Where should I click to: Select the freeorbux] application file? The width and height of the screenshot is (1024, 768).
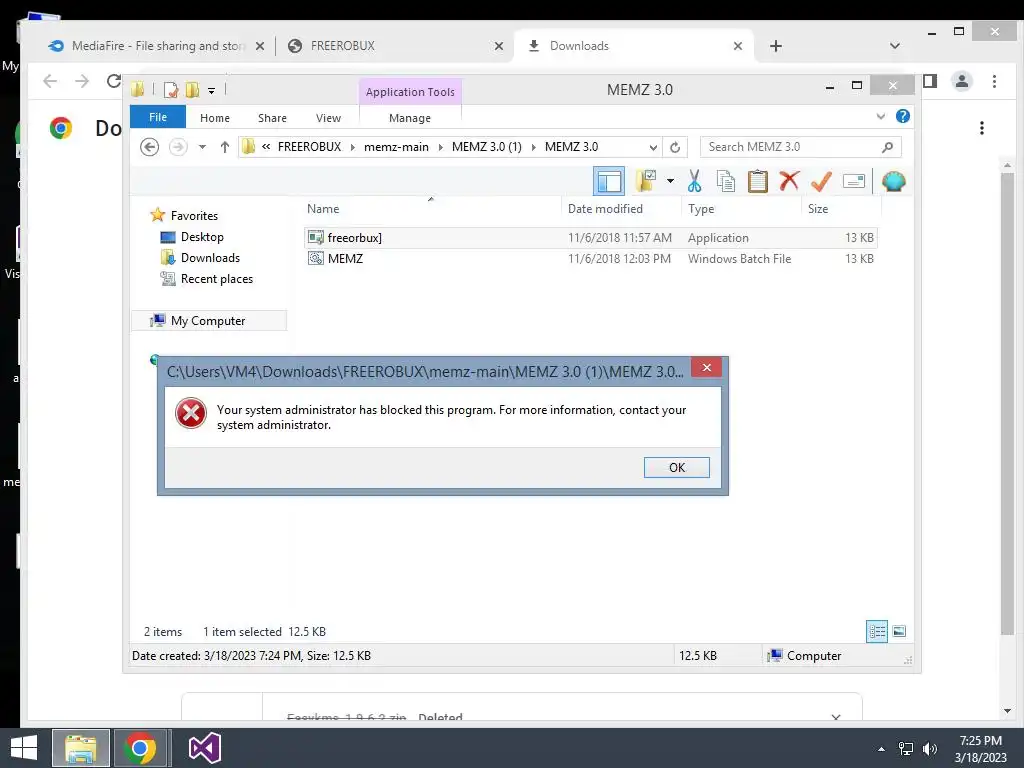[591, 238]
